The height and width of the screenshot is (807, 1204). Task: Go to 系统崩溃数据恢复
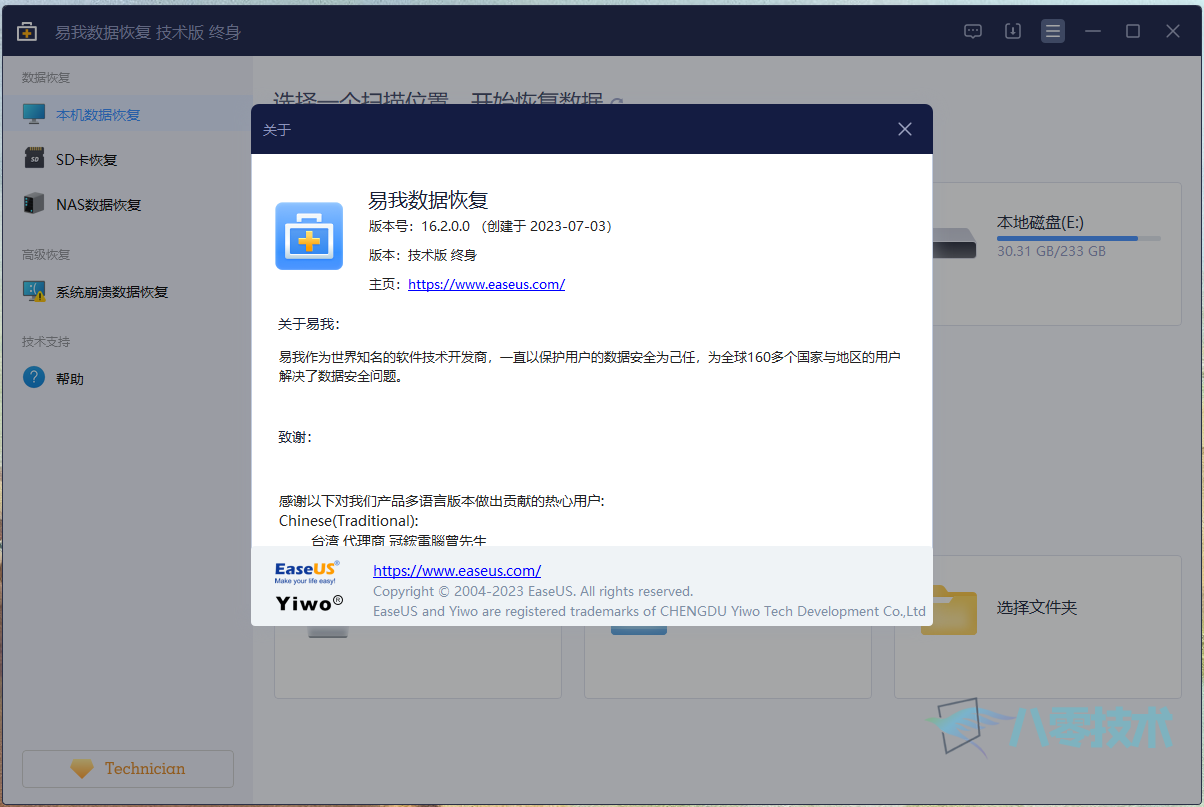[127, 292]
